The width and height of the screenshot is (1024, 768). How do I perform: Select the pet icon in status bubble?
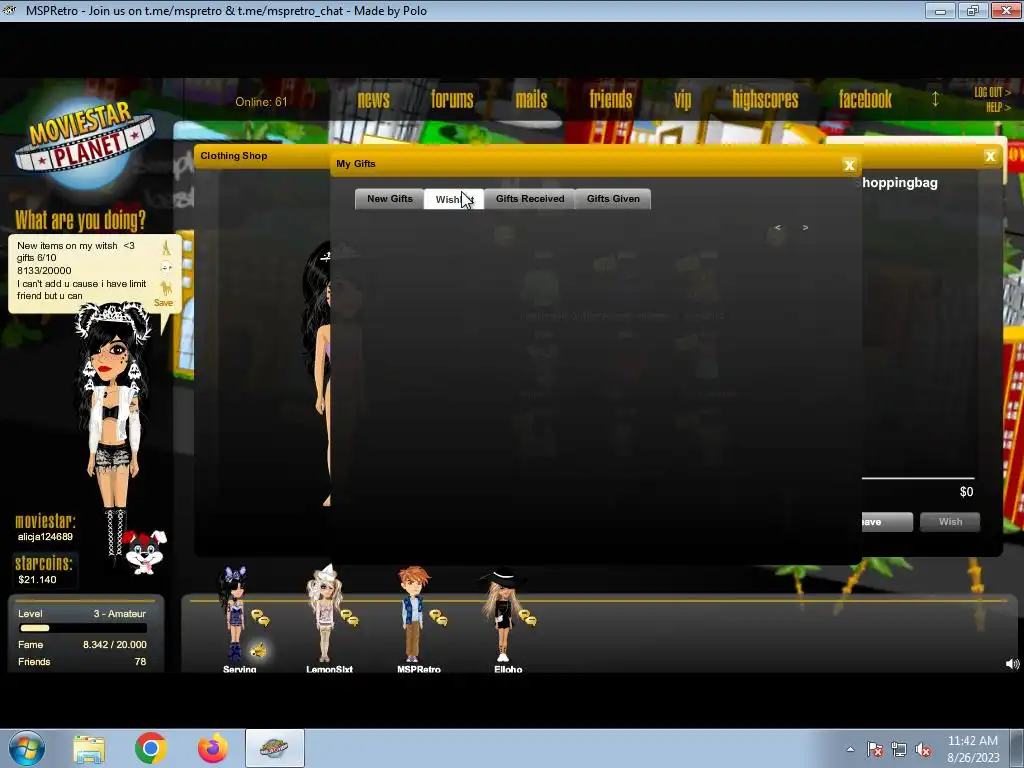pyautogui.click(x=166, y=288)
